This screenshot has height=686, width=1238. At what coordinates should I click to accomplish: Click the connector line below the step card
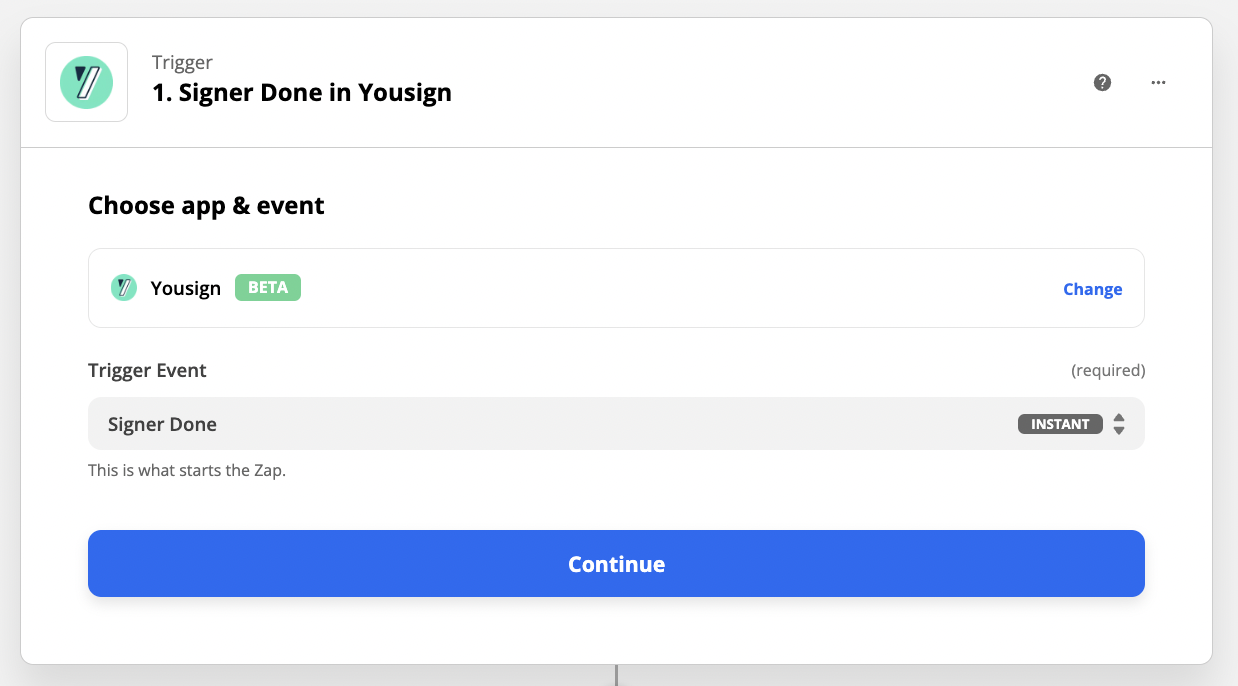(616, 675)
